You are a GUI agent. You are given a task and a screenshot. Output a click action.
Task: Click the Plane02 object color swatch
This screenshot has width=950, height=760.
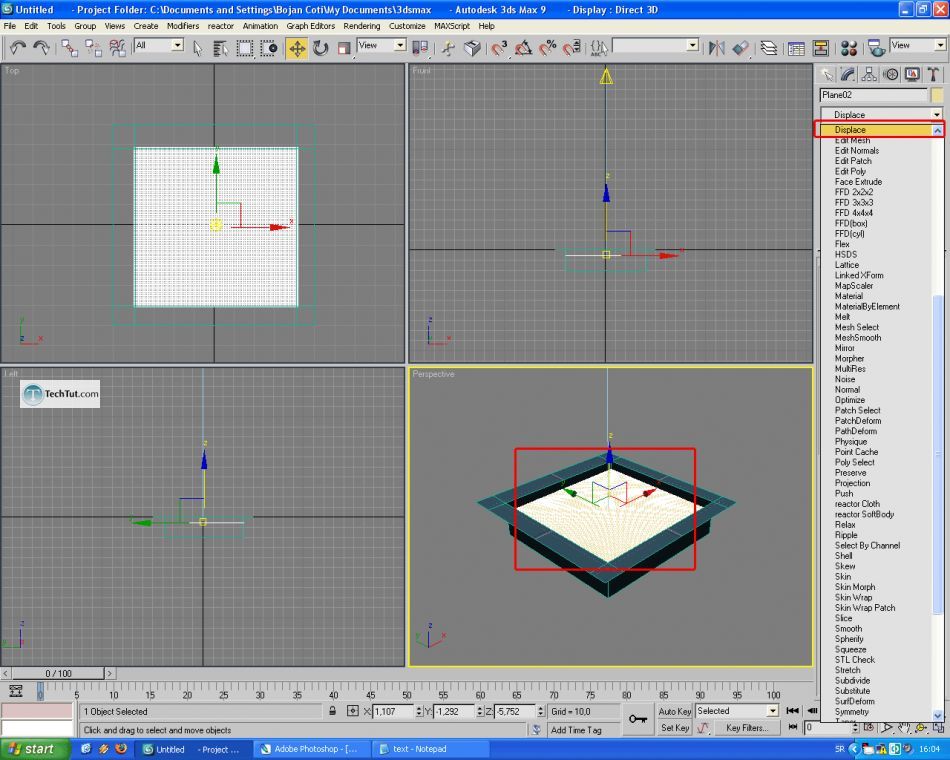click(x=937, y=95)
